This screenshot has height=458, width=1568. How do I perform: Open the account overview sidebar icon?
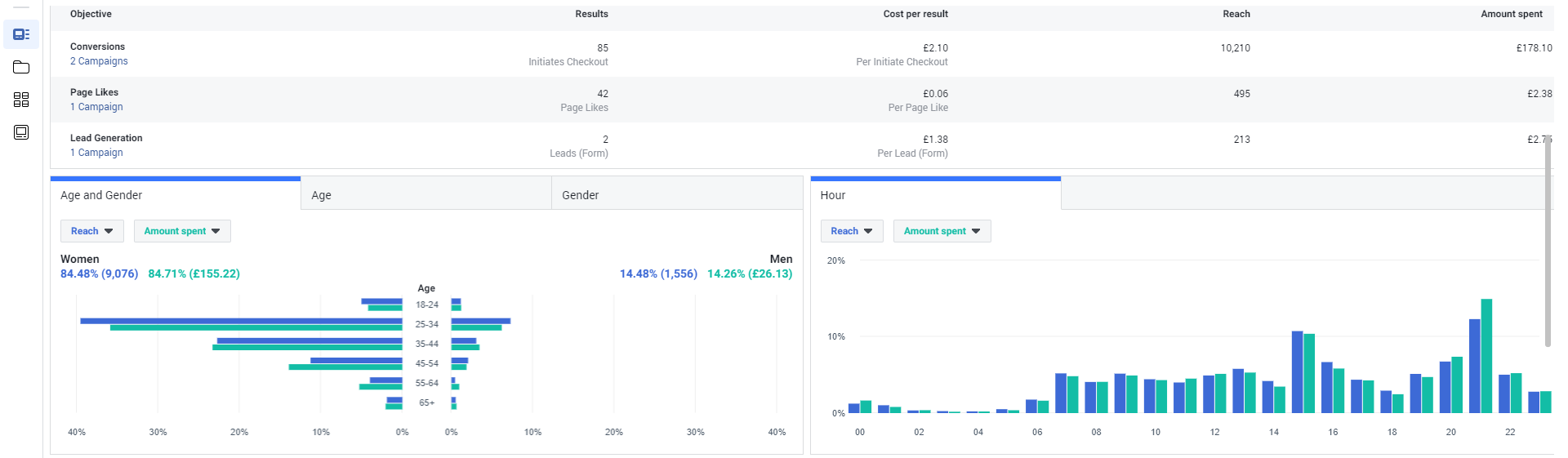(21, 34)
